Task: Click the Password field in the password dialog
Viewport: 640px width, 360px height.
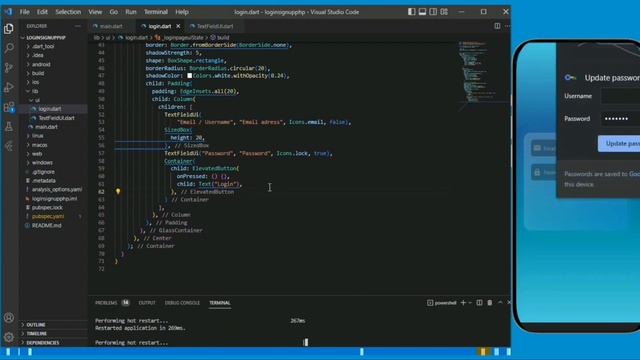Action: coord(620,119)
